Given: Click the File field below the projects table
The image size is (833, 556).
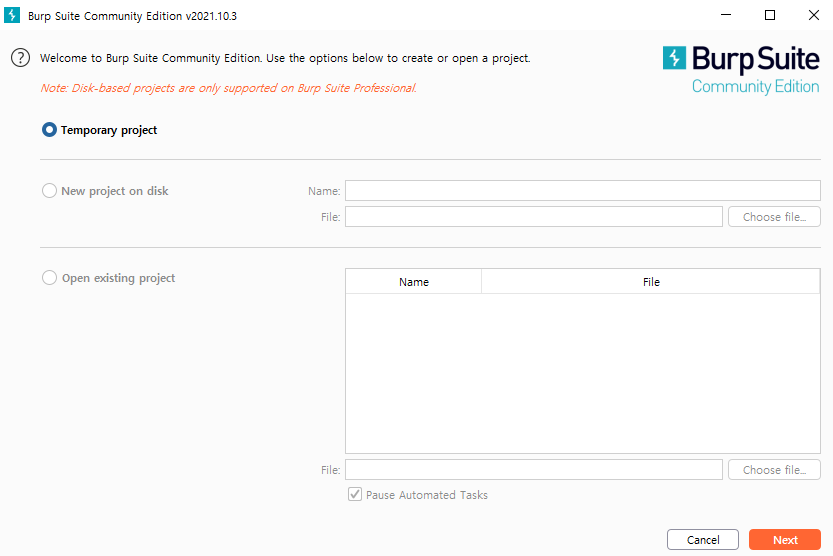Looking at the screenshot, I should click(x=534, y=470).
